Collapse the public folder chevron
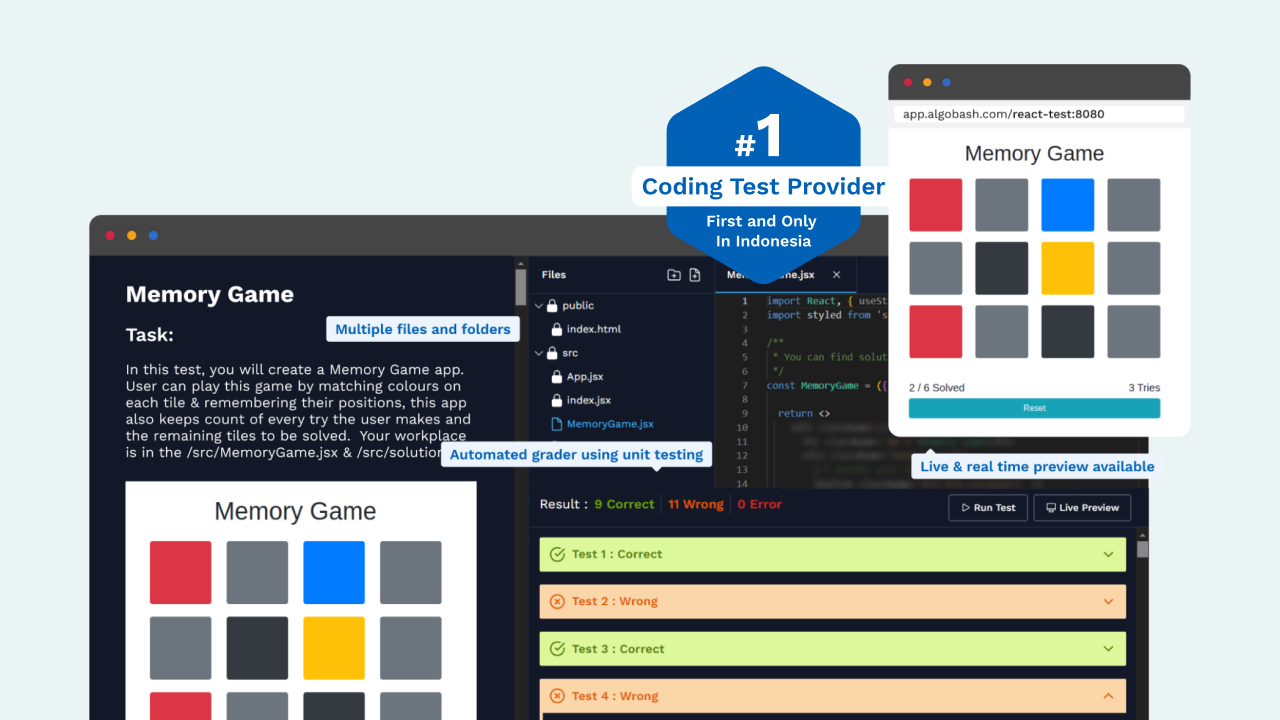Viewport: 1280px width, 720px height. (x=539, y=306)
